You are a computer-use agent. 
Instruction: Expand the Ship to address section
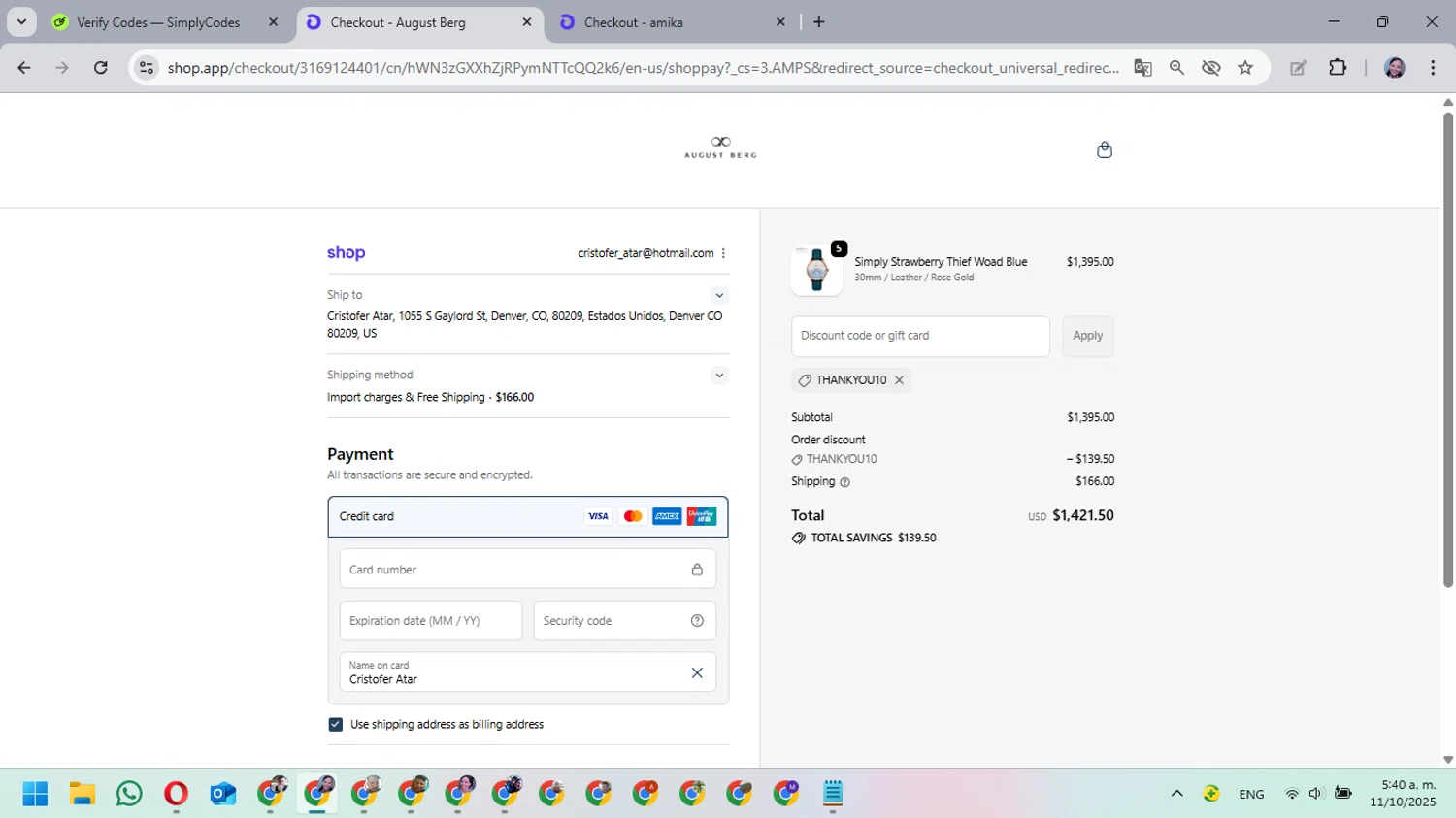pos(719,295)
